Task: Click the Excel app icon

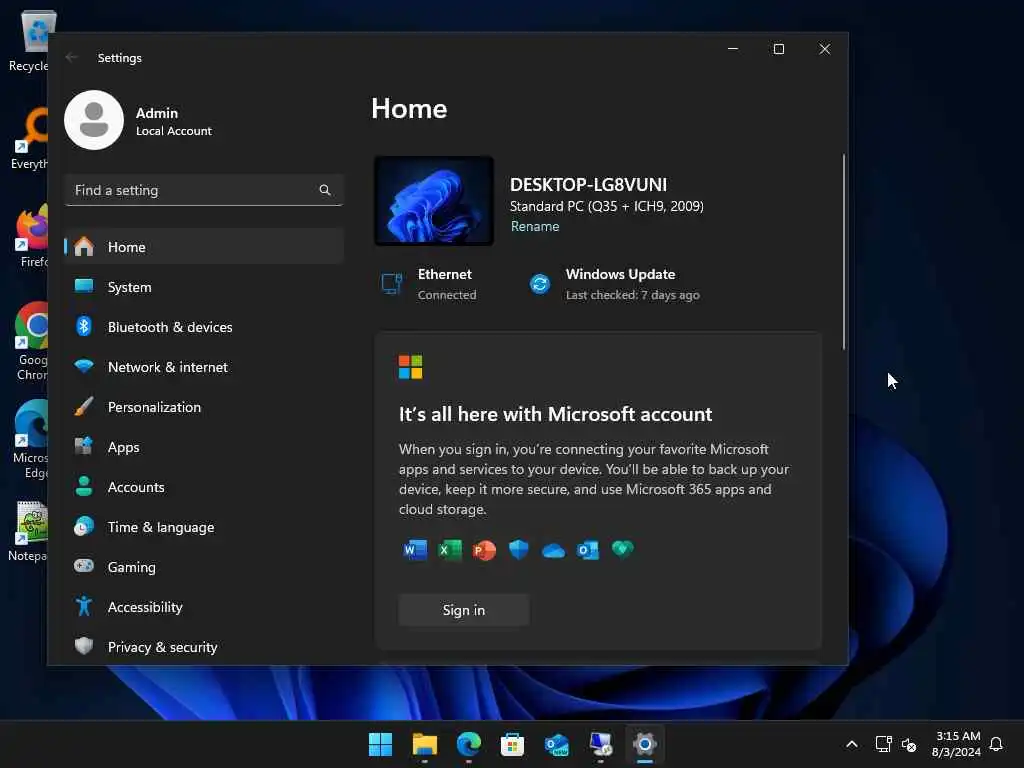Action: pos(450,550)
